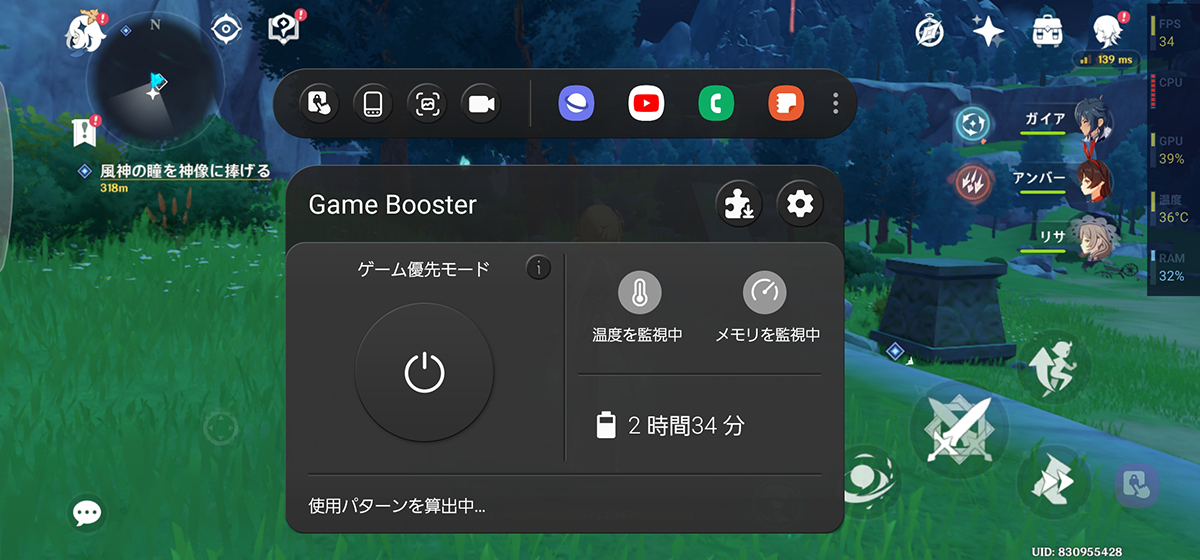
Task: Open the Wish star icon
Action: [x=988, y=32]
